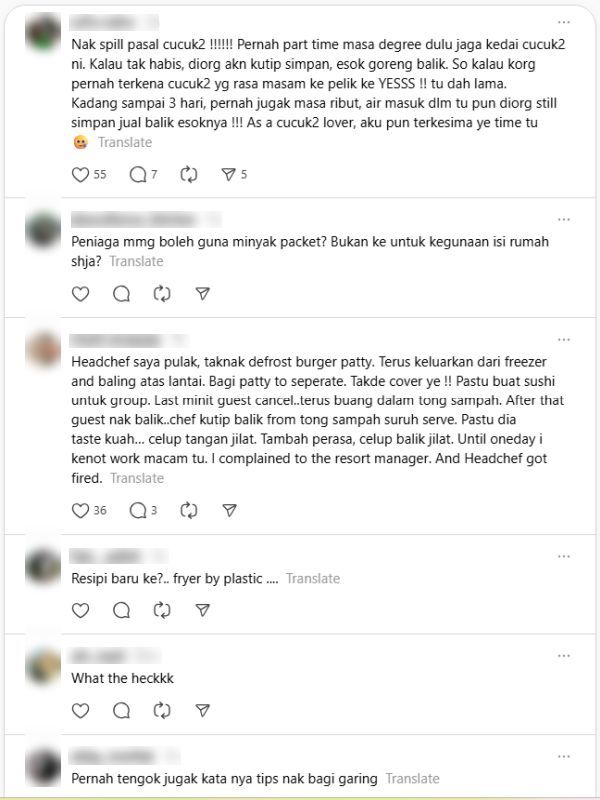Open the 3 replies on Headchef post
The height and width of the screenshot is (800, 600).
click(138, 510)
